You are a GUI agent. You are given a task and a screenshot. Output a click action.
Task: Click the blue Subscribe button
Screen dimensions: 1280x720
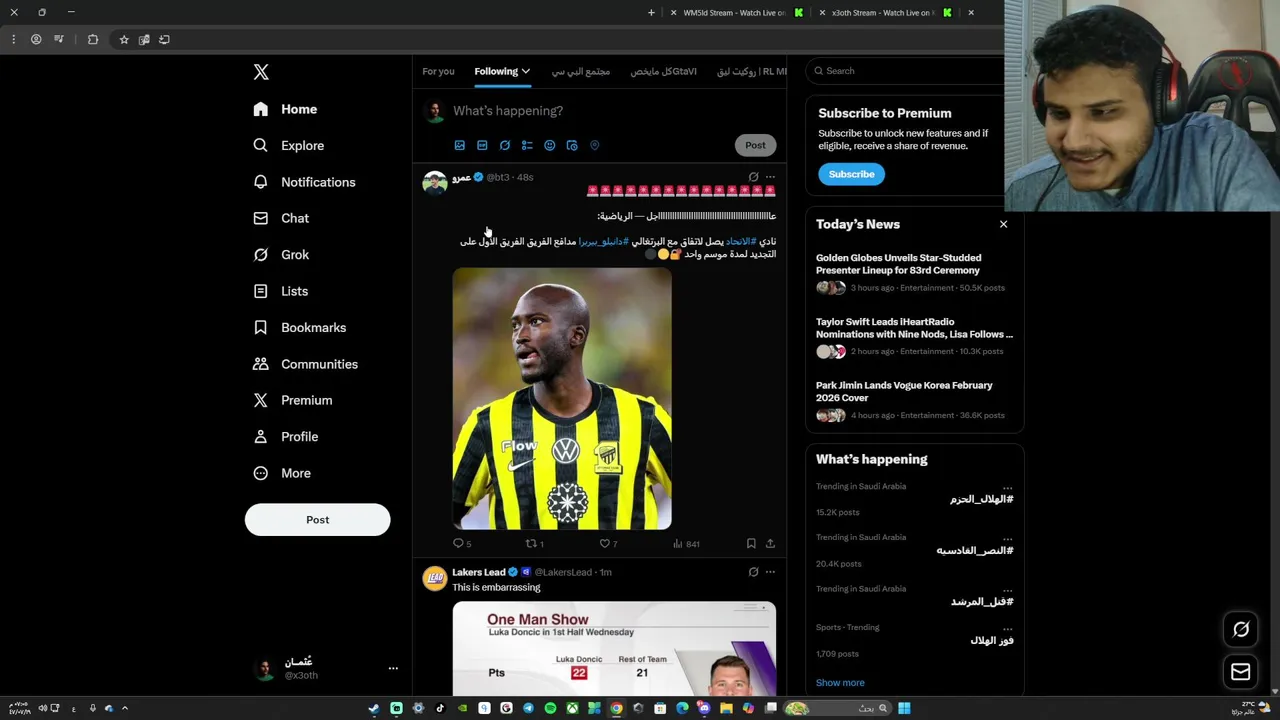point(851,174)
